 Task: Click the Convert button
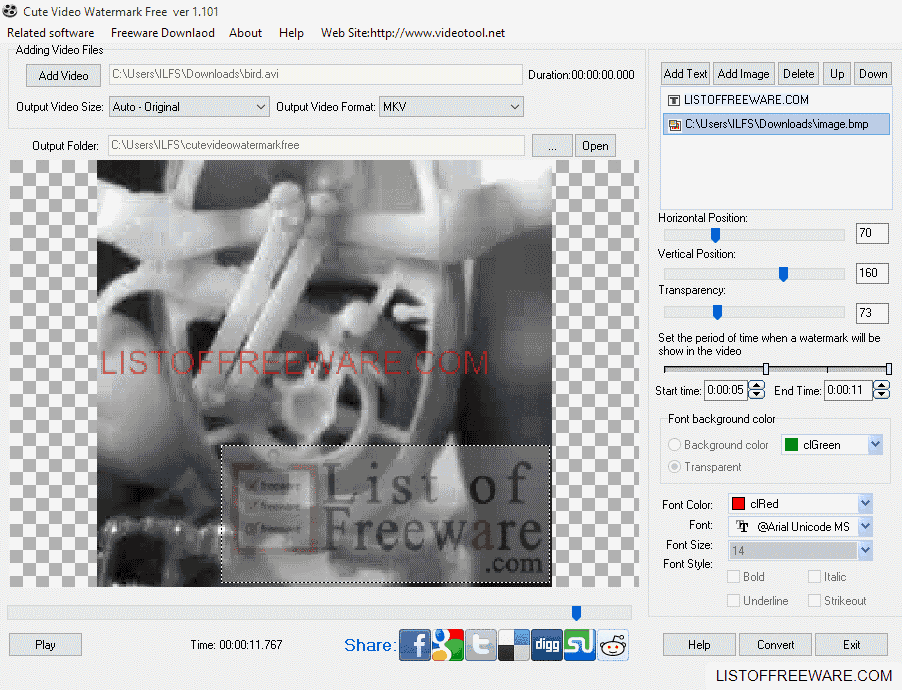coord(775,645)
